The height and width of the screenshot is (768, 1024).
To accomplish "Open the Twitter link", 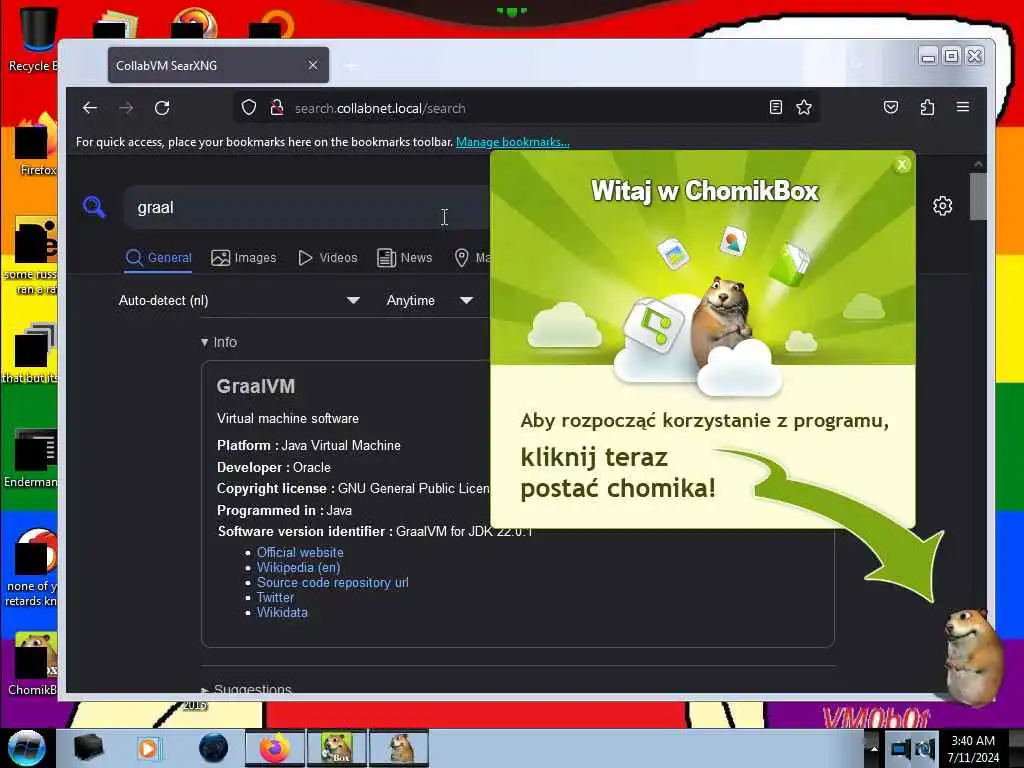I will 275,598.
